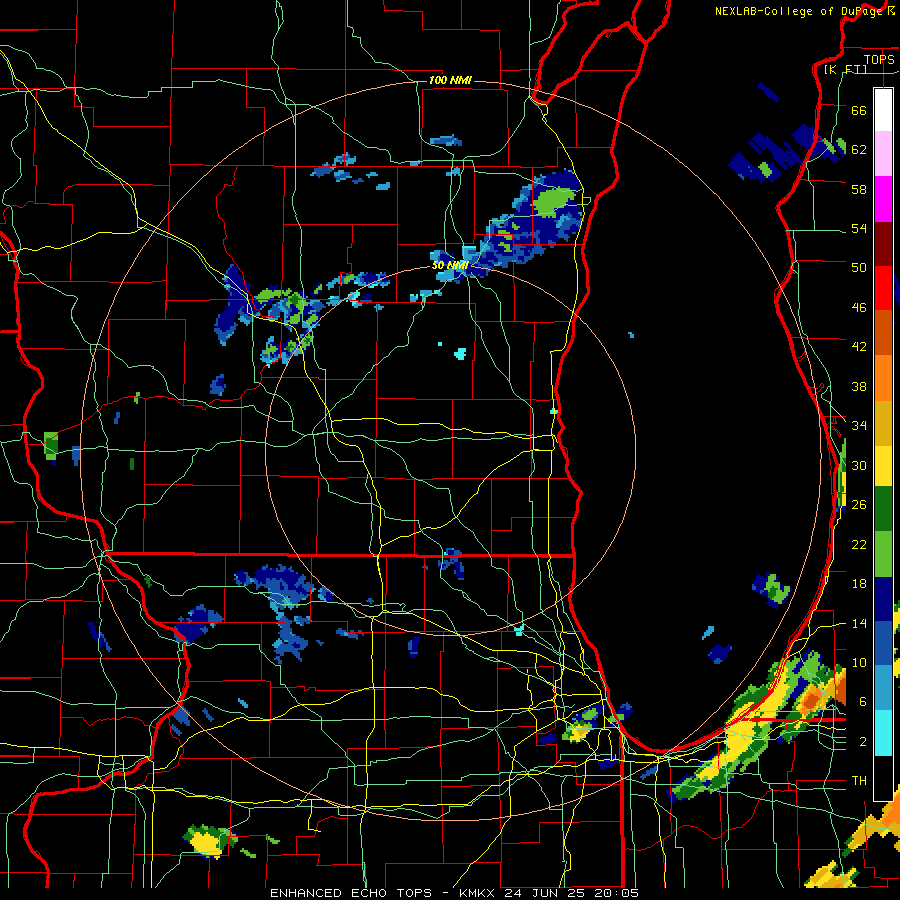Pick the light blue legend swatch
This screenshot has height=900, width=900.
click(x=883, y=687)
